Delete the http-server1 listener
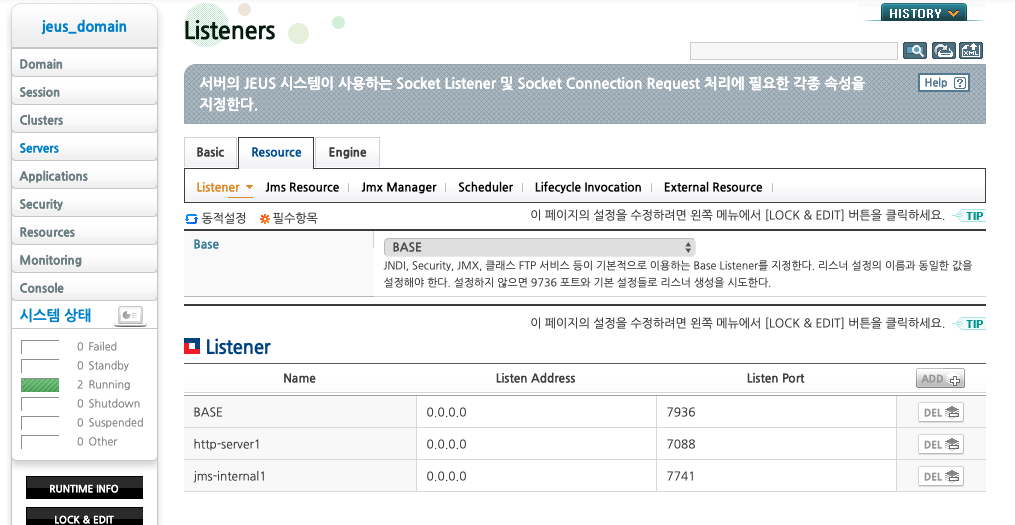1015x525 pixels. point(941,444)
